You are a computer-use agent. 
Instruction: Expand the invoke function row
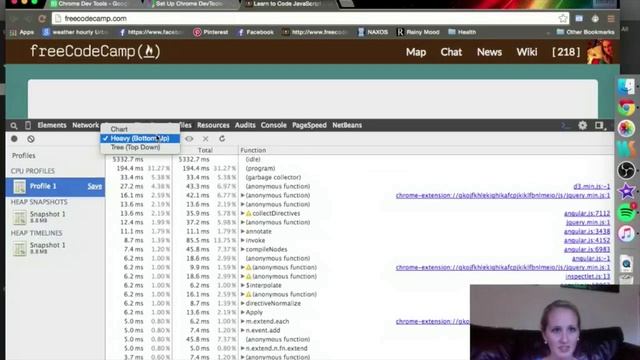pos(242,240)
